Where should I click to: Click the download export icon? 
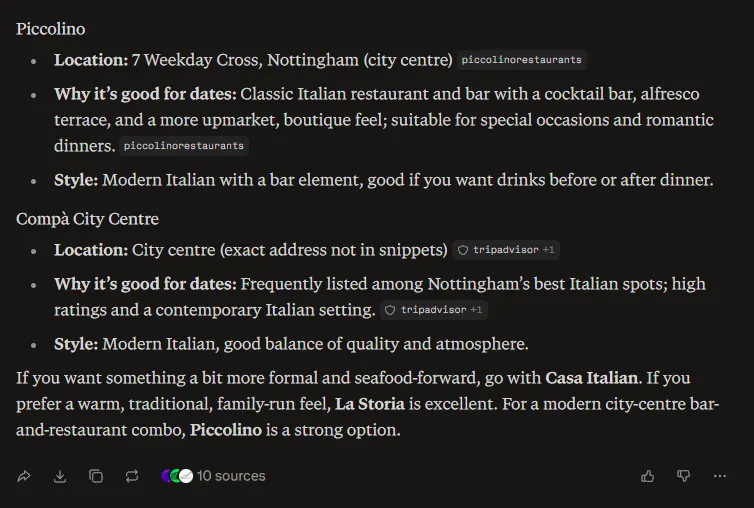point(60,476)
